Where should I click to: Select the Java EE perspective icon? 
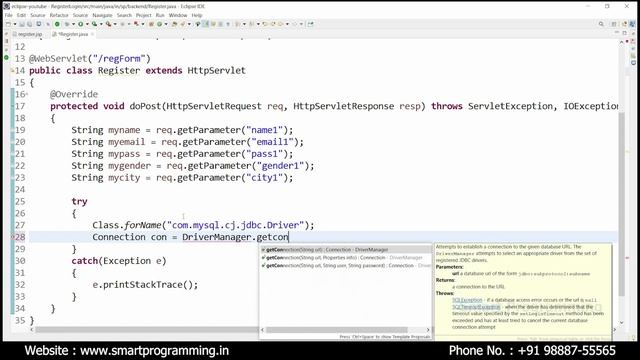[624, 24]
